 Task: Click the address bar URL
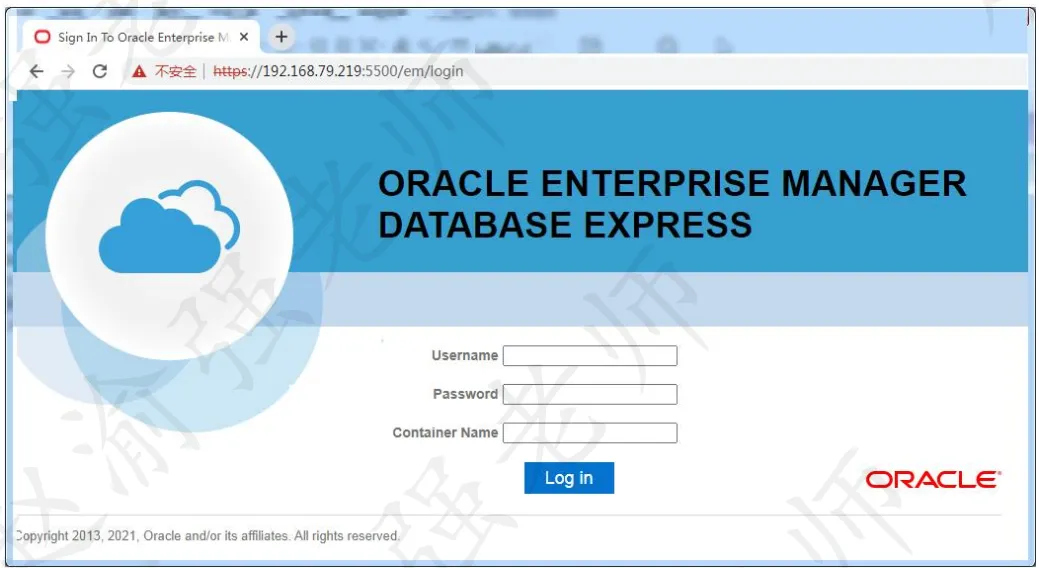tap(338, 71)
